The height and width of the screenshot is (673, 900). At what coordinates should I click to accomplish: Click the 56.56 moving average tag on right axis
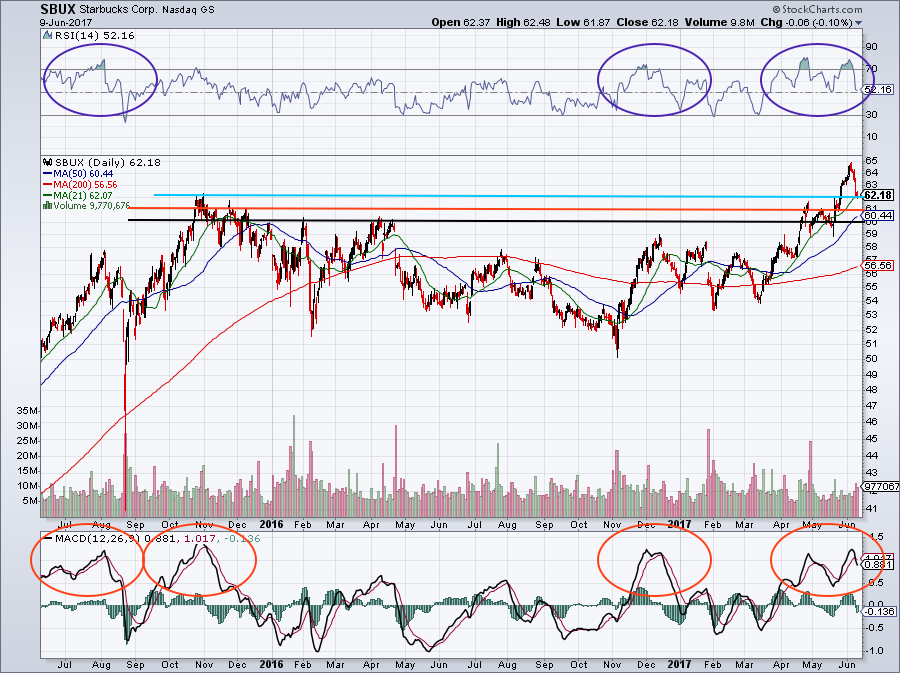coord(878,266)
